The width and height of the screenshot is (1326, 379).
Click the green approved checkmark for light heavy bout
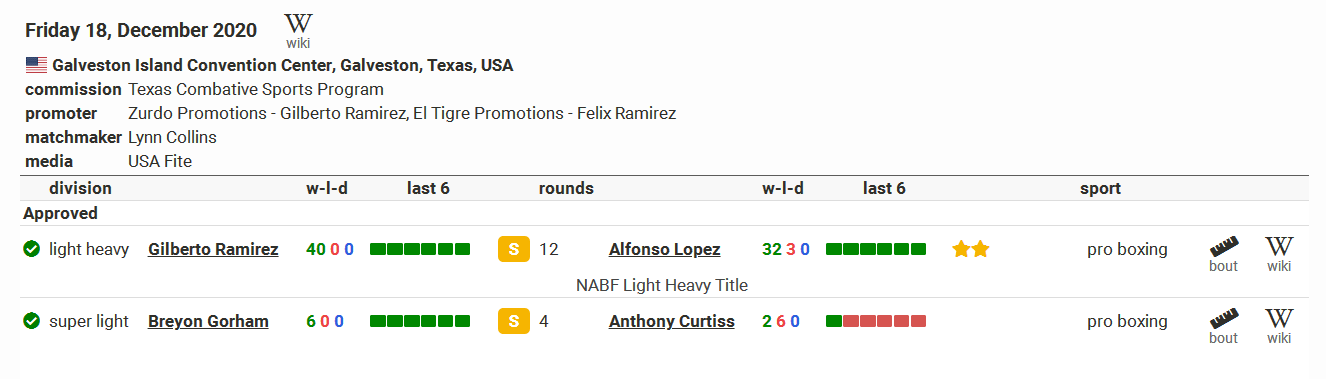(x=31, y=249)
